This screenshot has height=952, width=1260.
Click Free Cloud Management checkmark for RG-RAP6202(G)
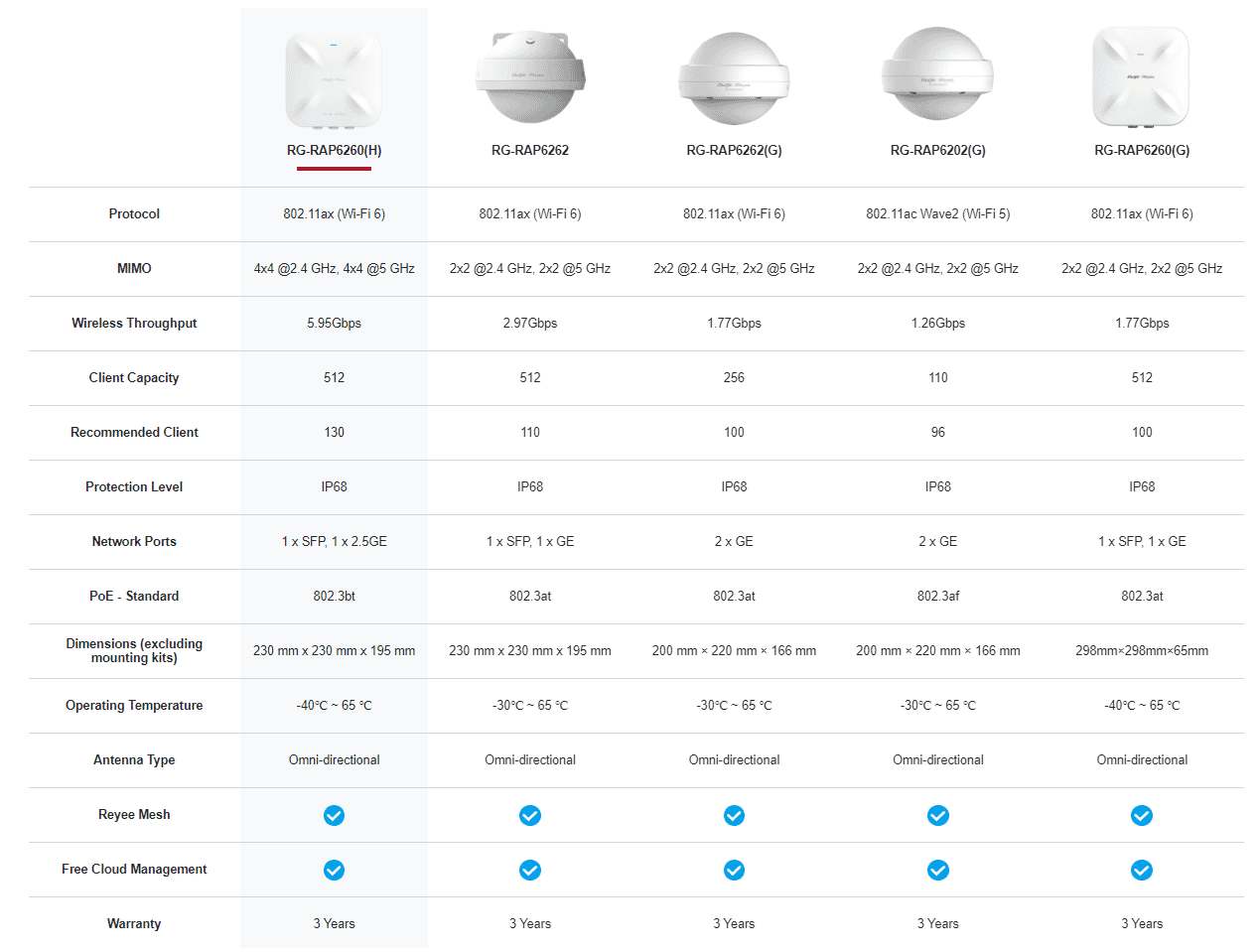[938, 870]
